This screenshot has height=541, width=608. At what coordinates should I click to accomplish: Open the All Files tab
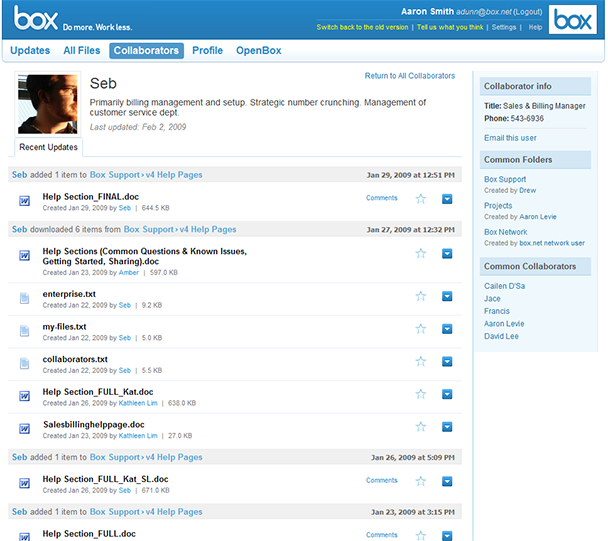coord(82,50)
